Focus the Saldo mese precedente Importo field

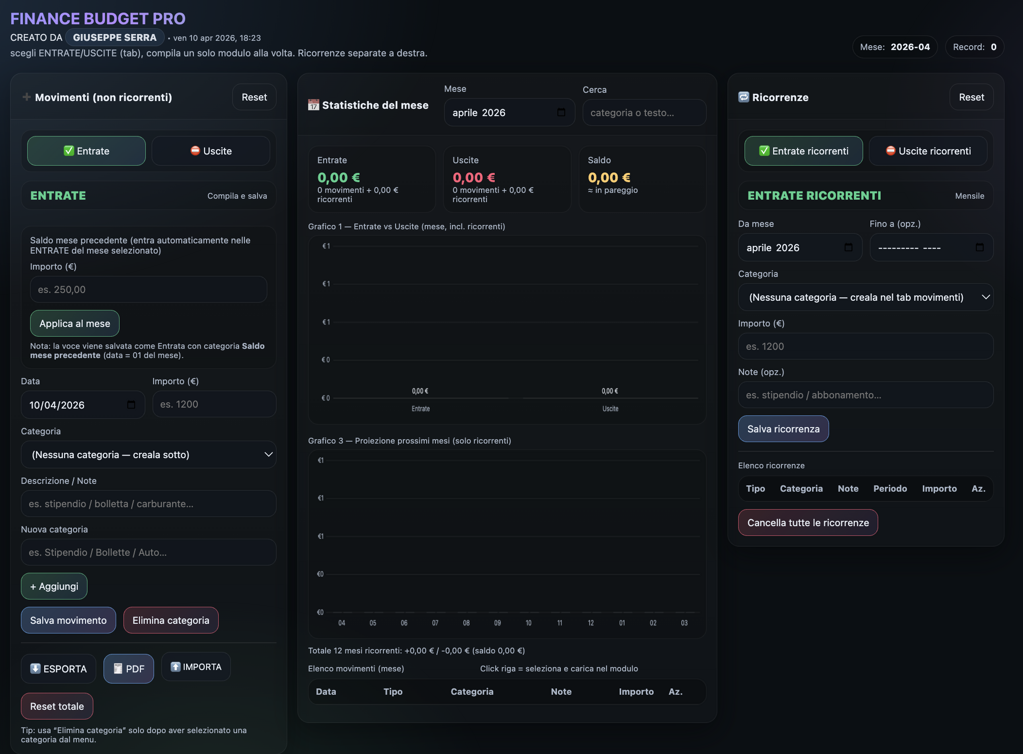(148, 290)
